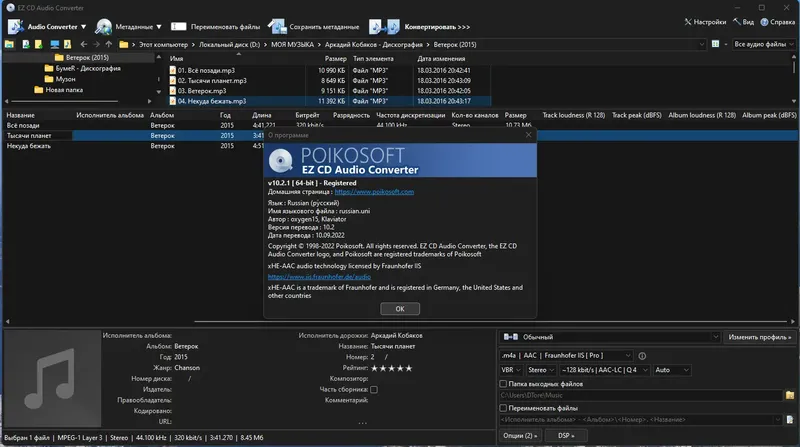Select the Бумер - Дискография folder in tree
The width and height of the screenshot is (800, 447).
[x=90, y=68]
